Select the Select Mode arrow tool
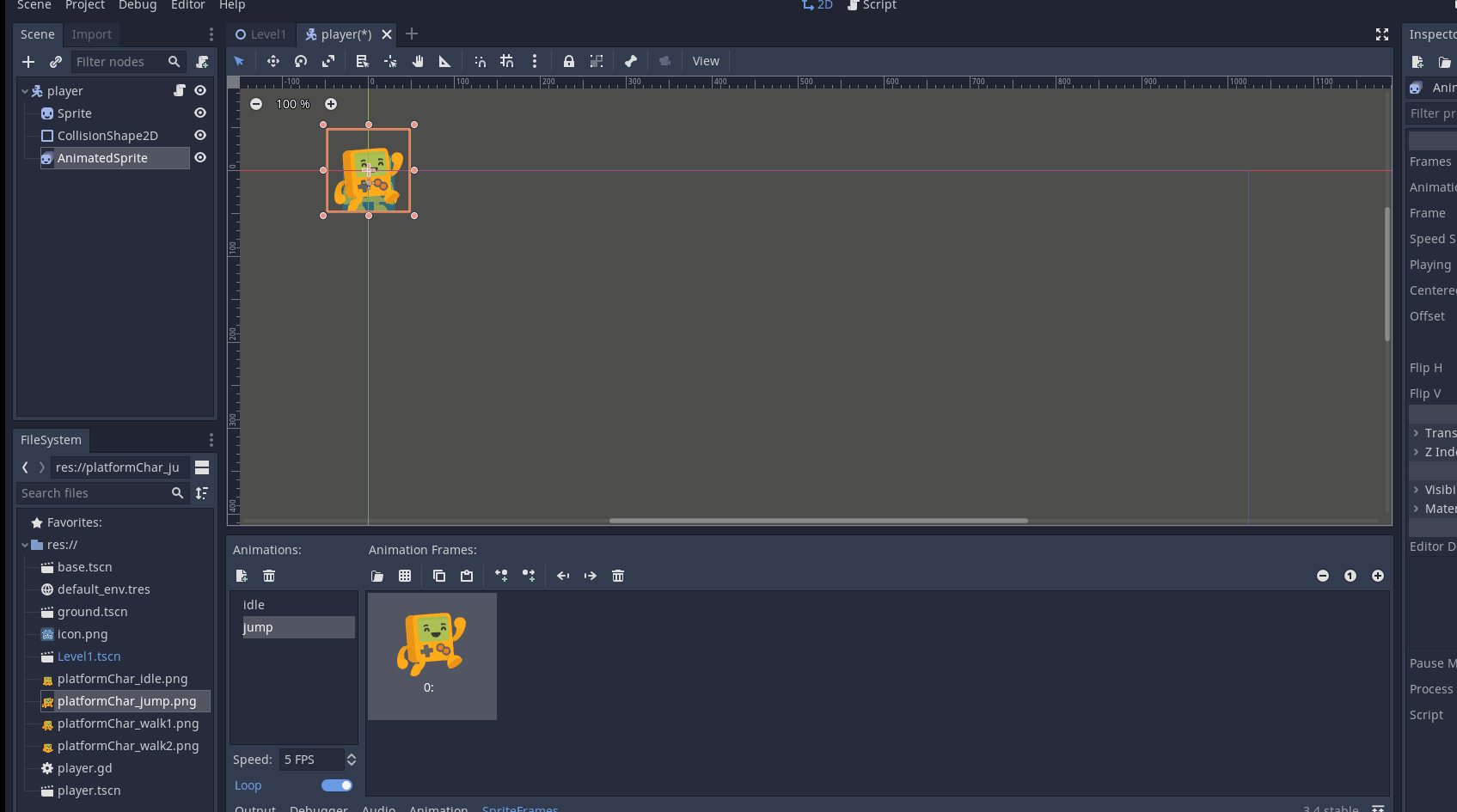The height and width of the screenshot is (812, 1457). tap(239, 61)
